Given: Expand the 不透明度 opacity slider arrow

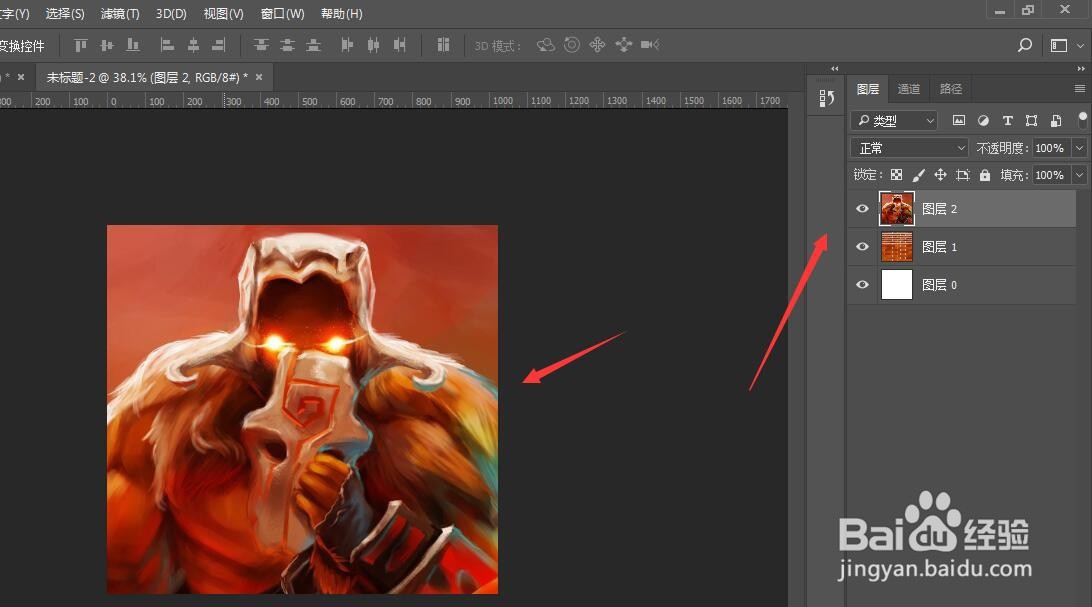Looking at the screenshot, I should coord(1079,148).
